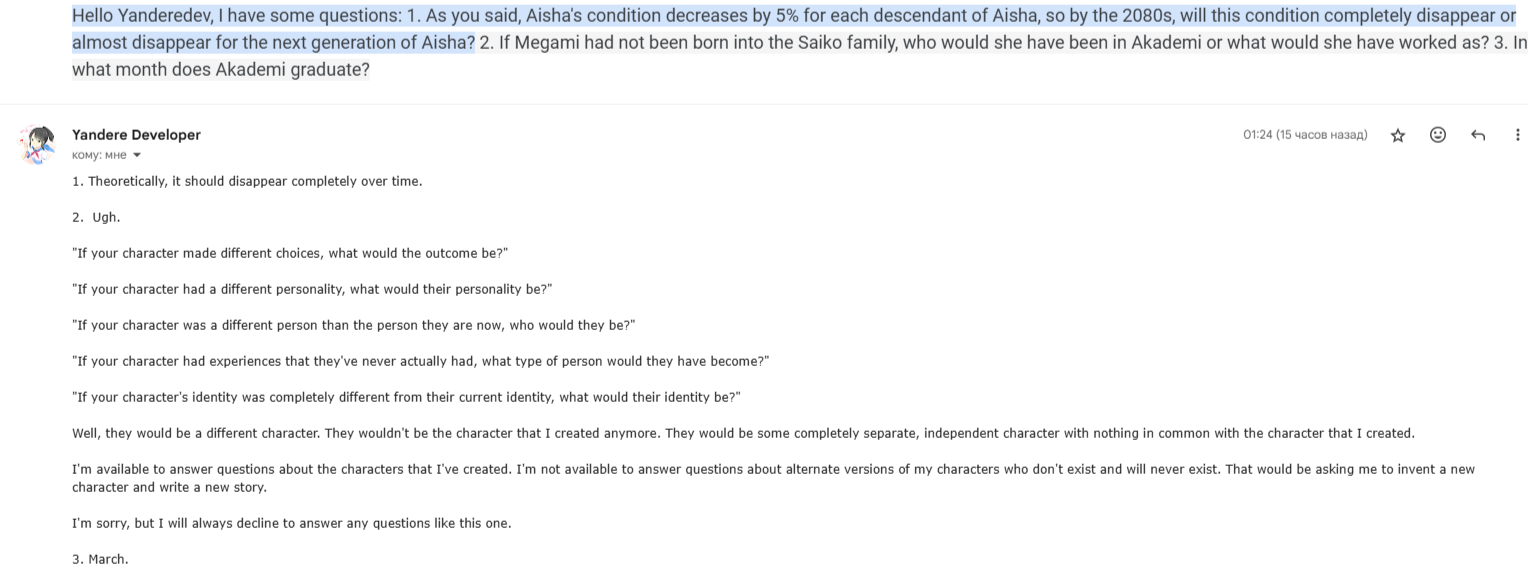Click the sender's avatar picture

(38, 144)
